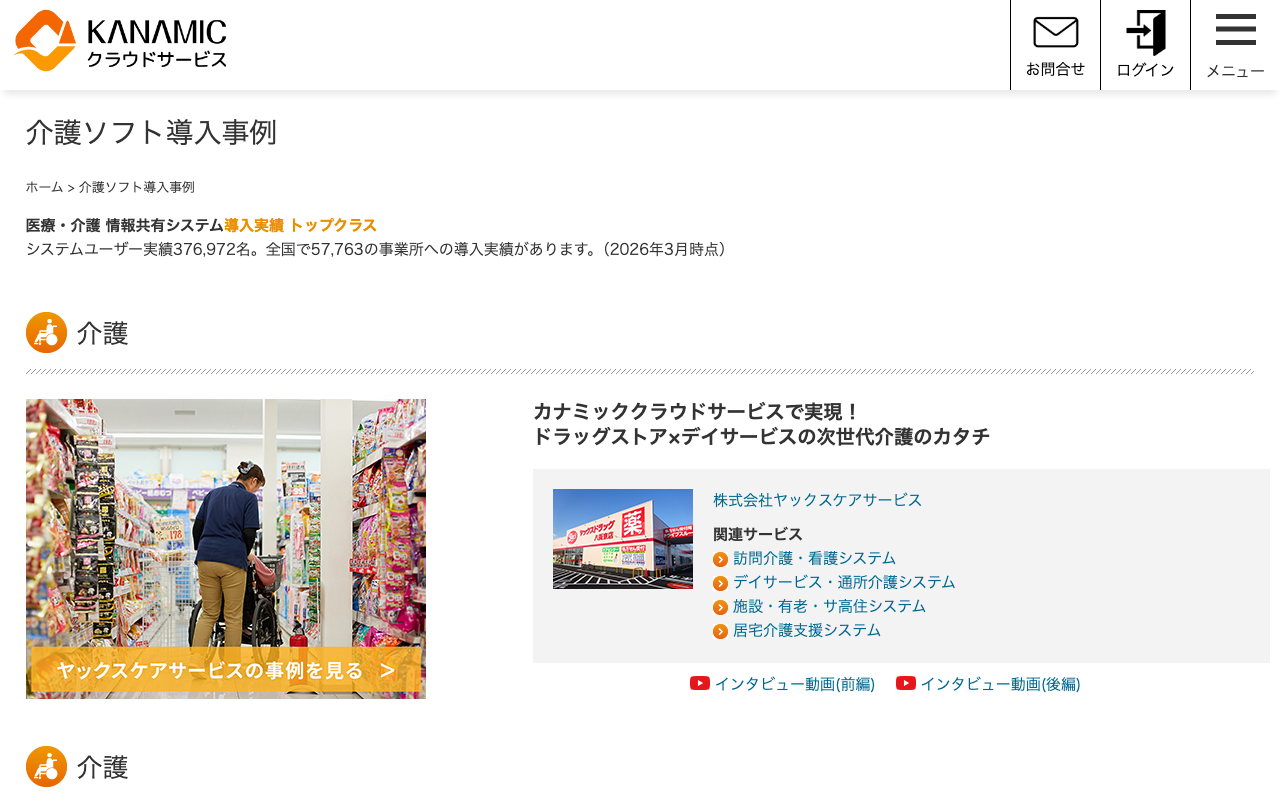
Task: Click the arrow bullet beside 居宅介護支援システム
Action: click(720, 631)
